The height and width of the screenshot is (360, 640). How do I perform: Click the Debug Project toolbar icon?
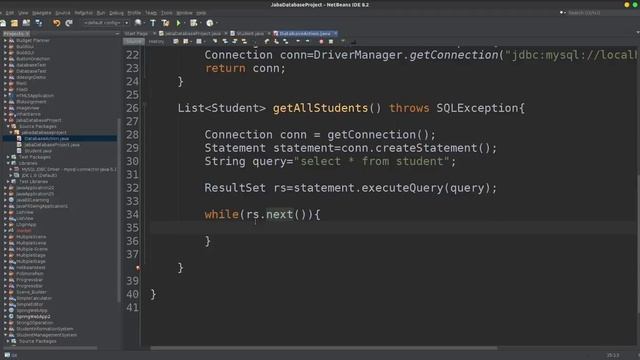pos(193,23)
